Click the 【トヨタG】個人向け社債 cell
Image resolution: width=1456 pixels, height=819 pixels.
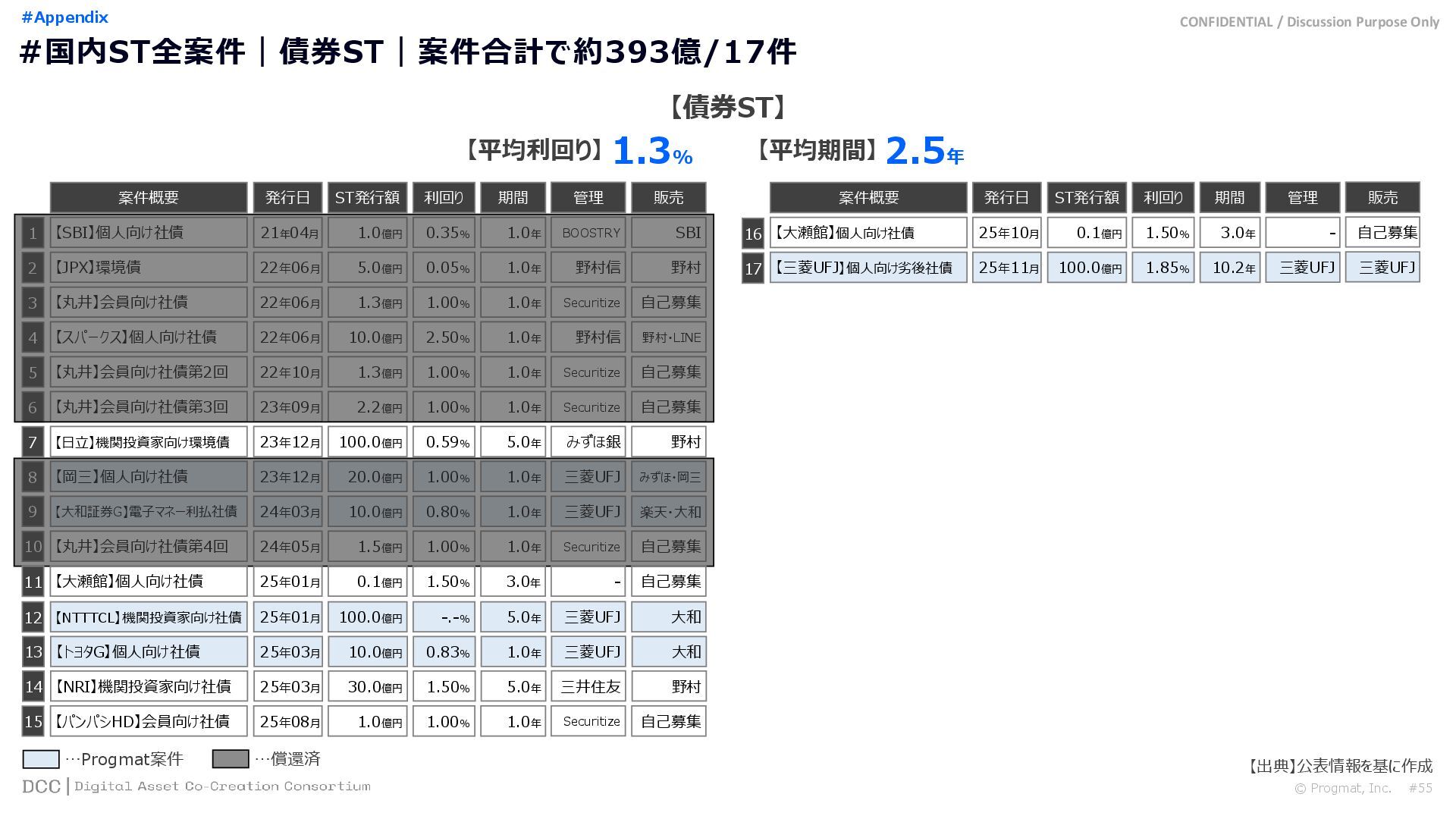click(x=149, y=652)
